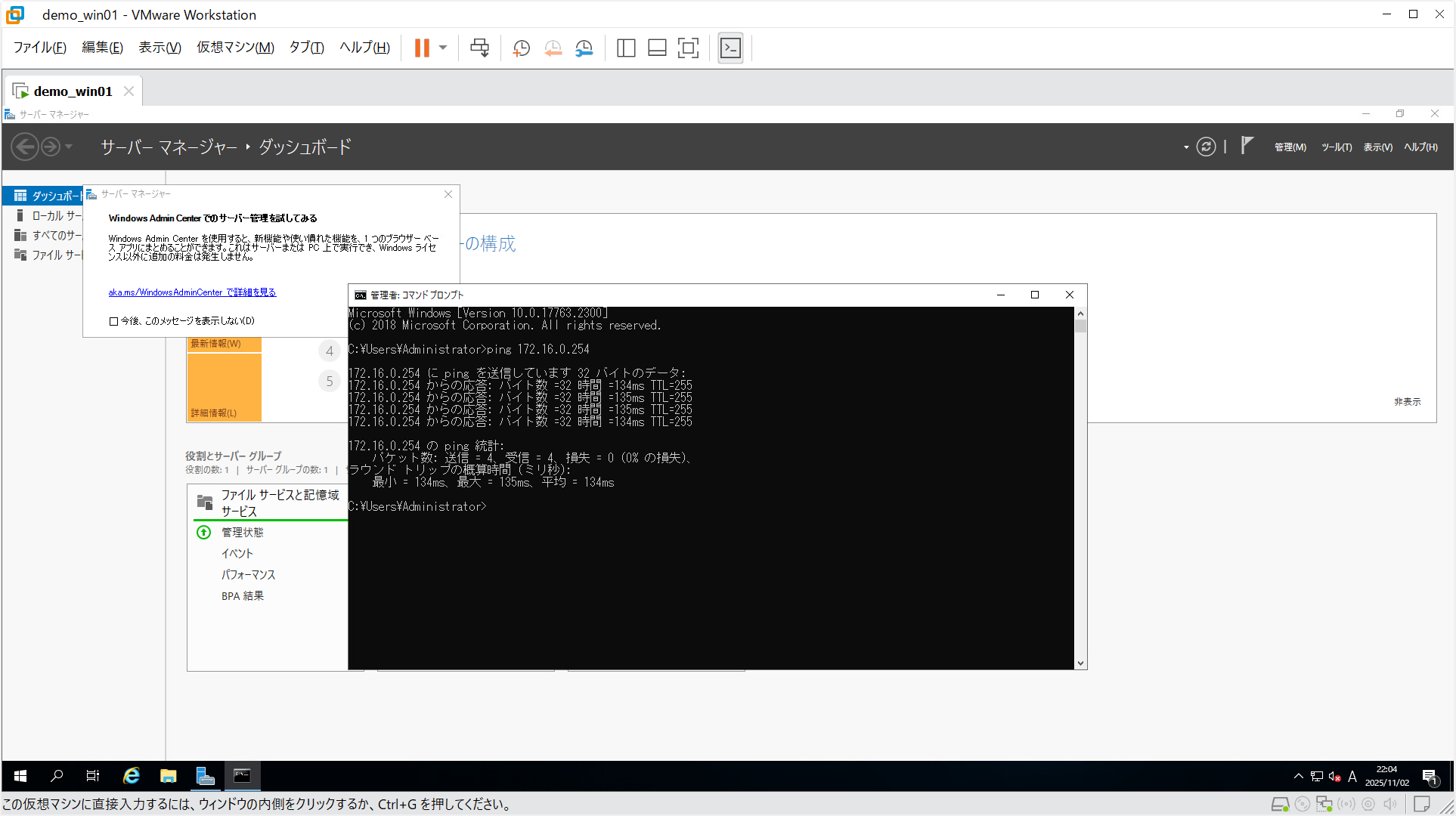Open the ツール(T) menu in Server Manager
The height and width of the screenshot is (816, 1456).
tap(1336, 147)
